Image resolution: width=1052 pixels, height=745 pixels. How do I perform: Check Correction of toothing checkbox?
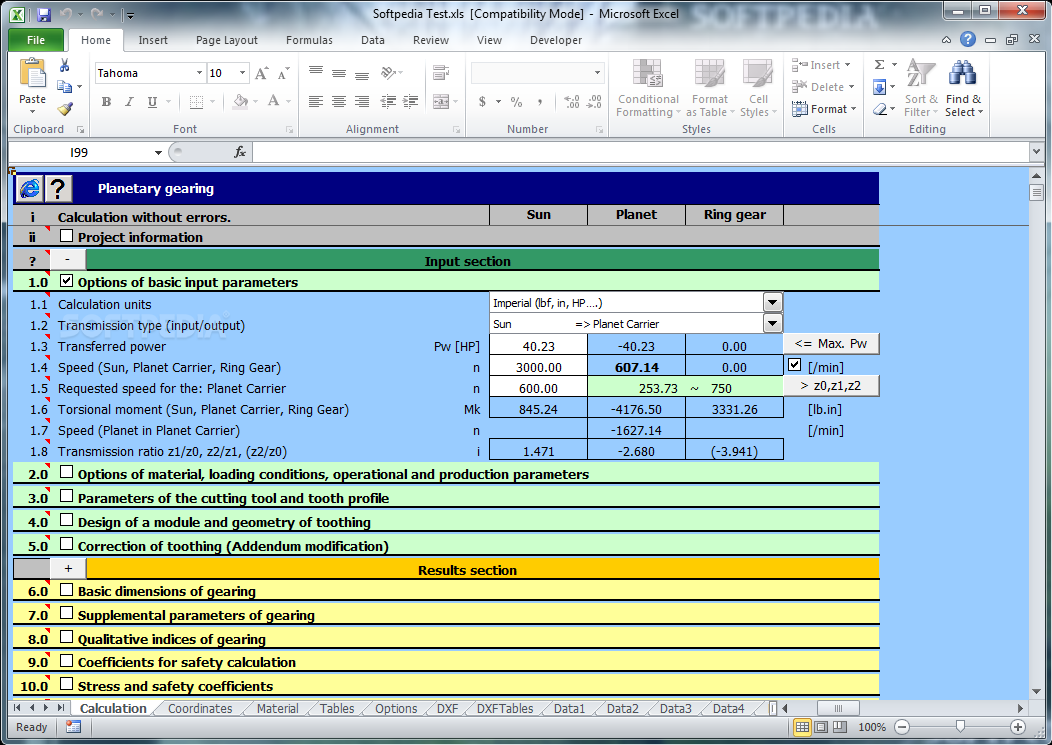(66, 544)
